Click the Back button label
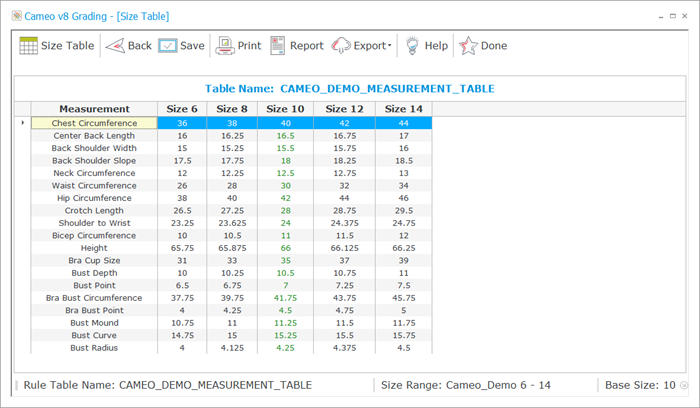The image size is (700, 408). [140, 46]
